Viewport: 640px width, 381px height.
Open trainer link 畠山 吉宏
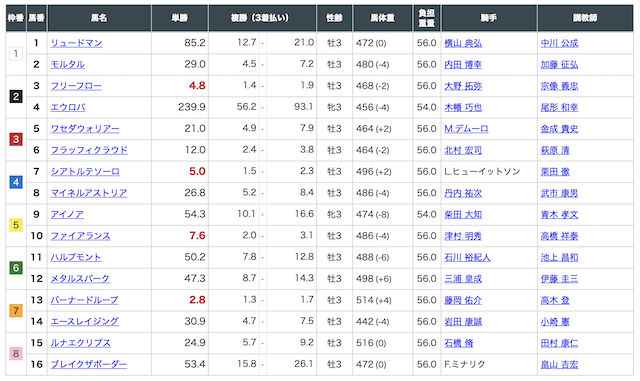pos(559,364)
